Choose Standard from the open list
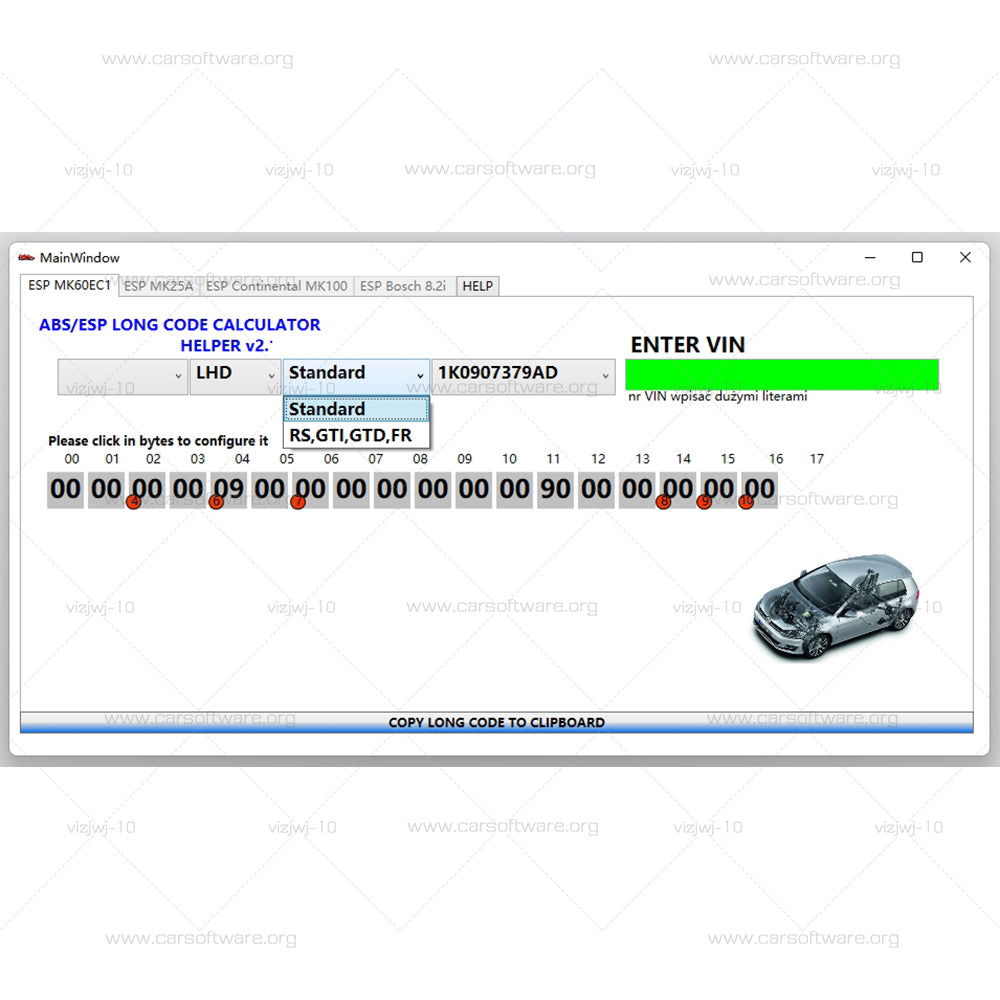This screenshot has width=1000, height=1000. [357, 409]
